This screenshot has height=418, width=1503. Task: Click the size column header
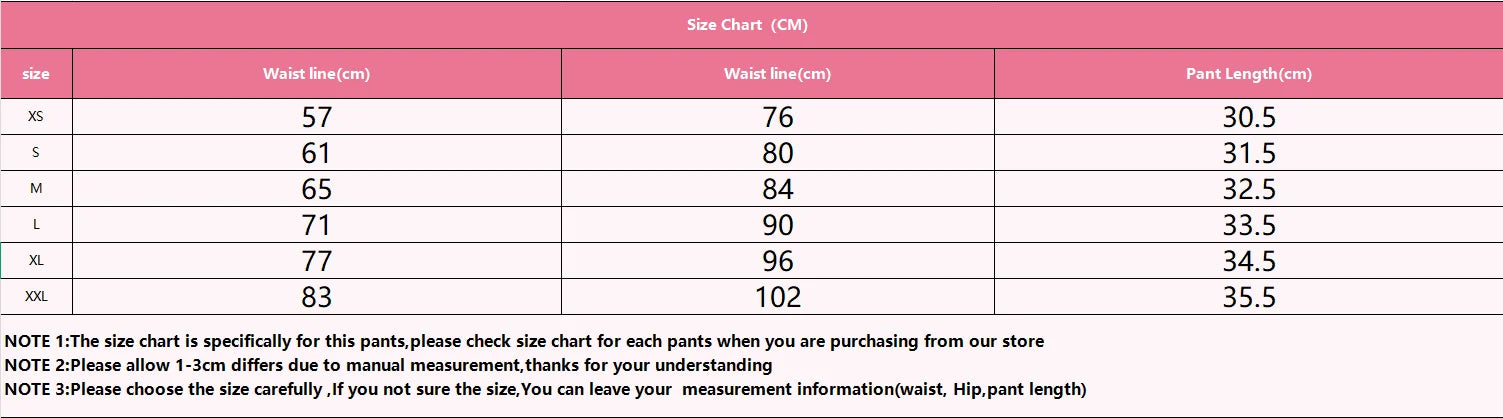[36, 74]
